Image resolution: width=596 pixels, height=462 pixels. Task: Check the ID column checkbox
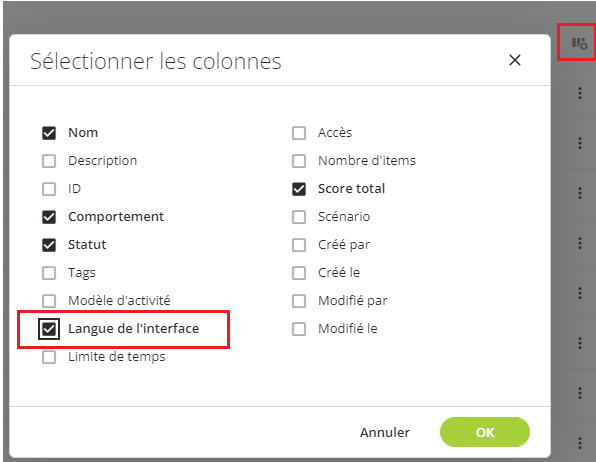[49, 189]
